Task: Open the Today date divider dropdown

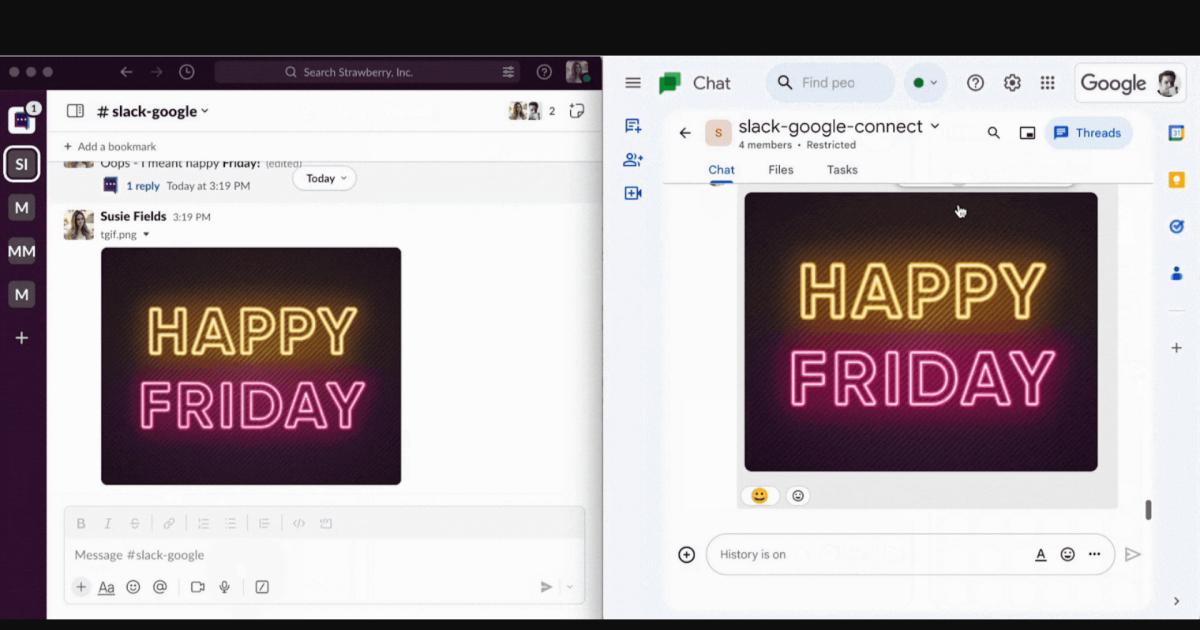Action: point(323,178)
